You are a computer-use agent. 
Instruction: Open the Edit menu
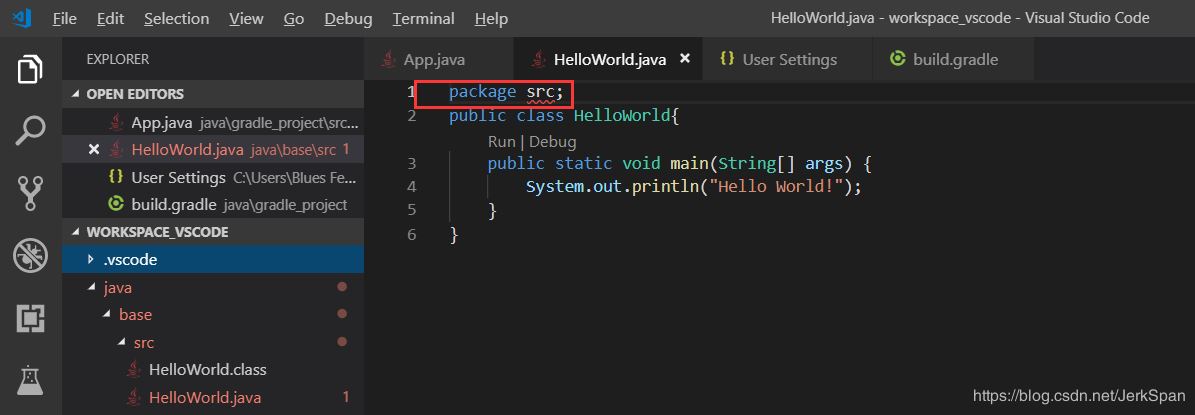pos(111,18)
